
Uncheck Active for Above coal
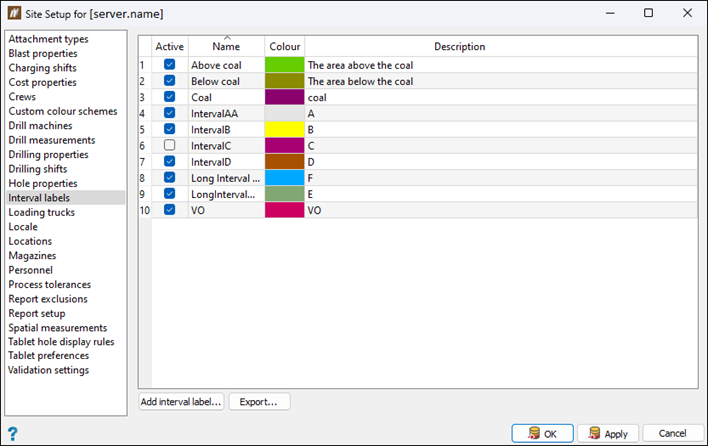tap(169, 65)
